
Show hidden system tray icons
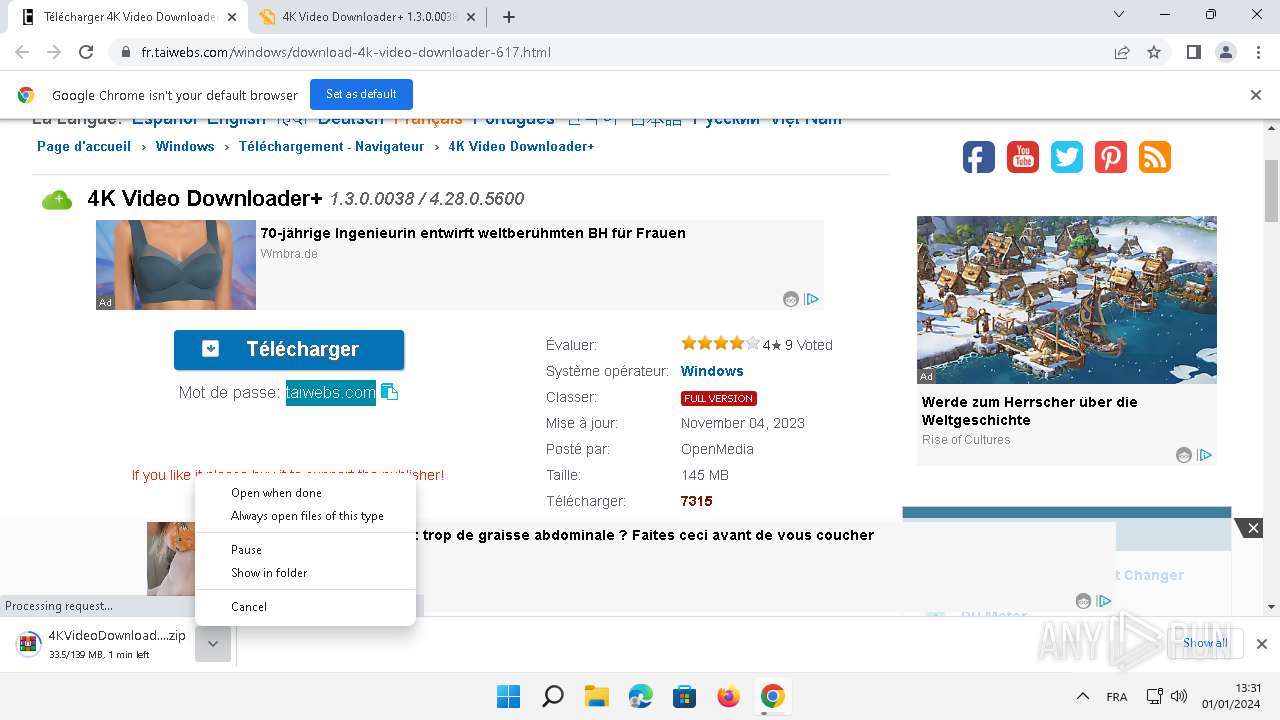point(1083,696)
